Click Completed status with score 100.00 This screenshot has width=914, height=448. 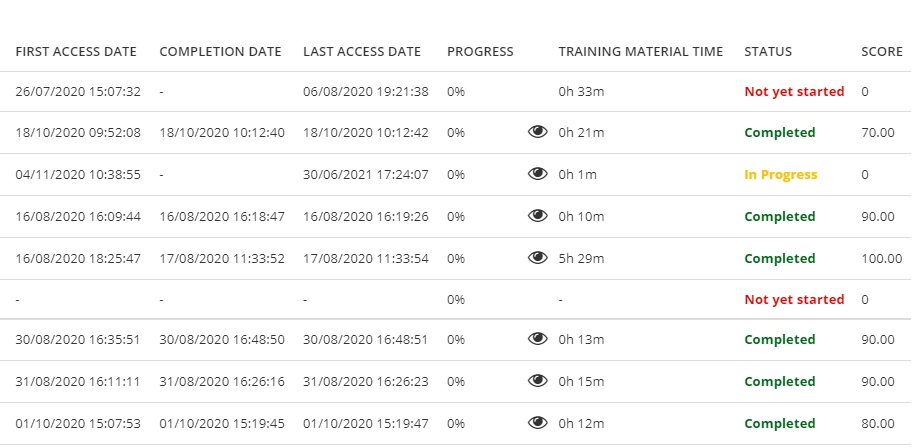779,258
